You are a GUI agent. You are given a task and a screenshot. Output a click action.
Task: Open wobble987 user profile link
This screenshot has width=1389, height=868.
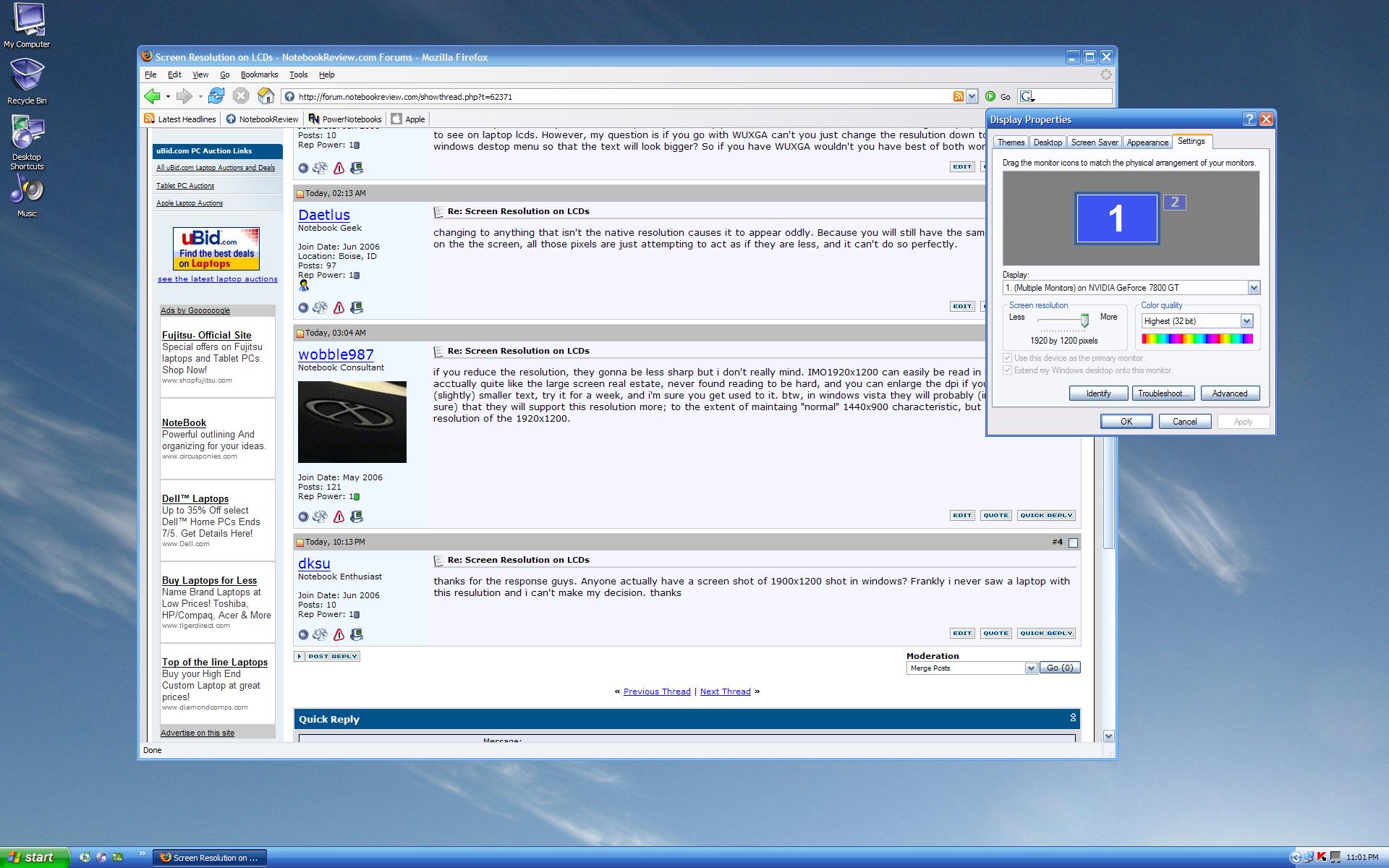336,354
